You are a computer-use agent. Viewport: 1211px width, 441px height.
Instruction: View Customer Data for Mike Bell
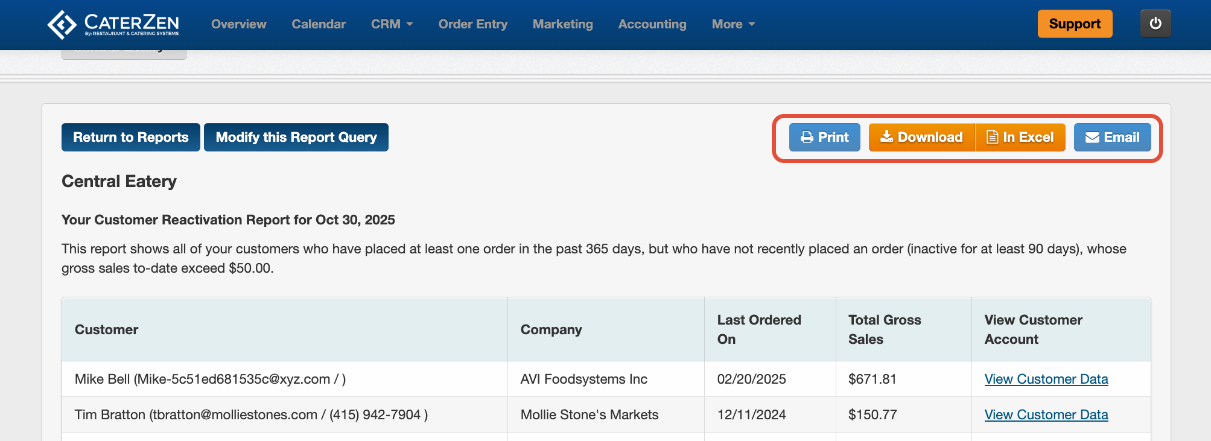(x=1046, y=379)
